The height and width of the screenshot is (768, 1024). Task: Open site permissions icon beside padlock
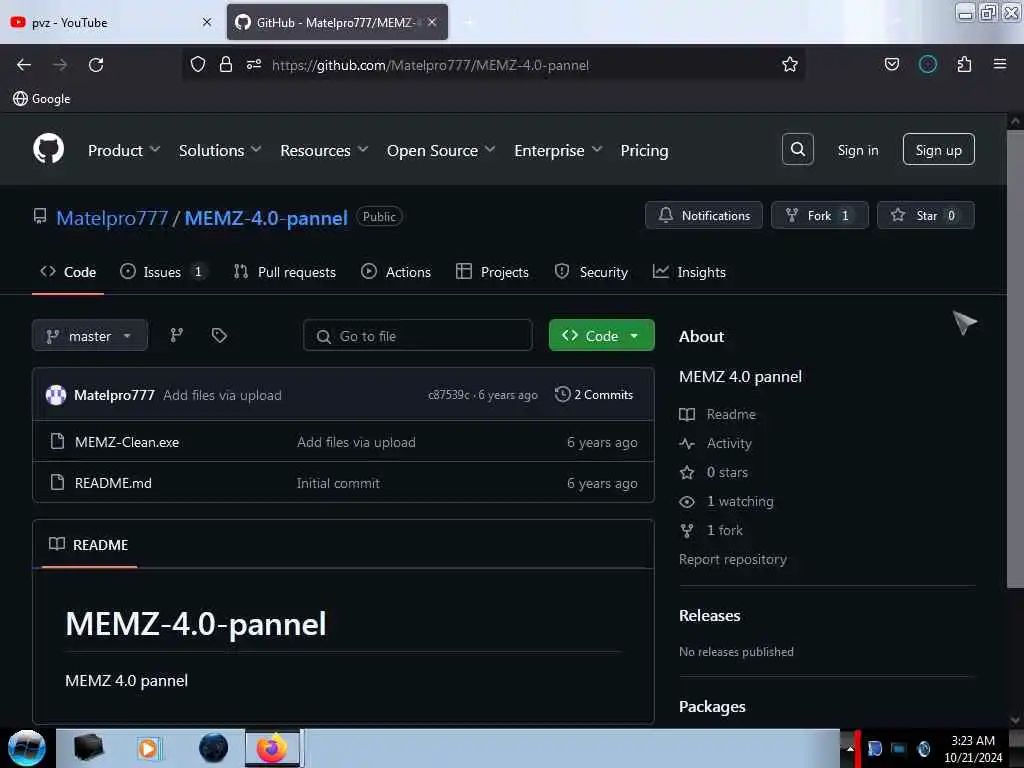(x=254, y=64)
